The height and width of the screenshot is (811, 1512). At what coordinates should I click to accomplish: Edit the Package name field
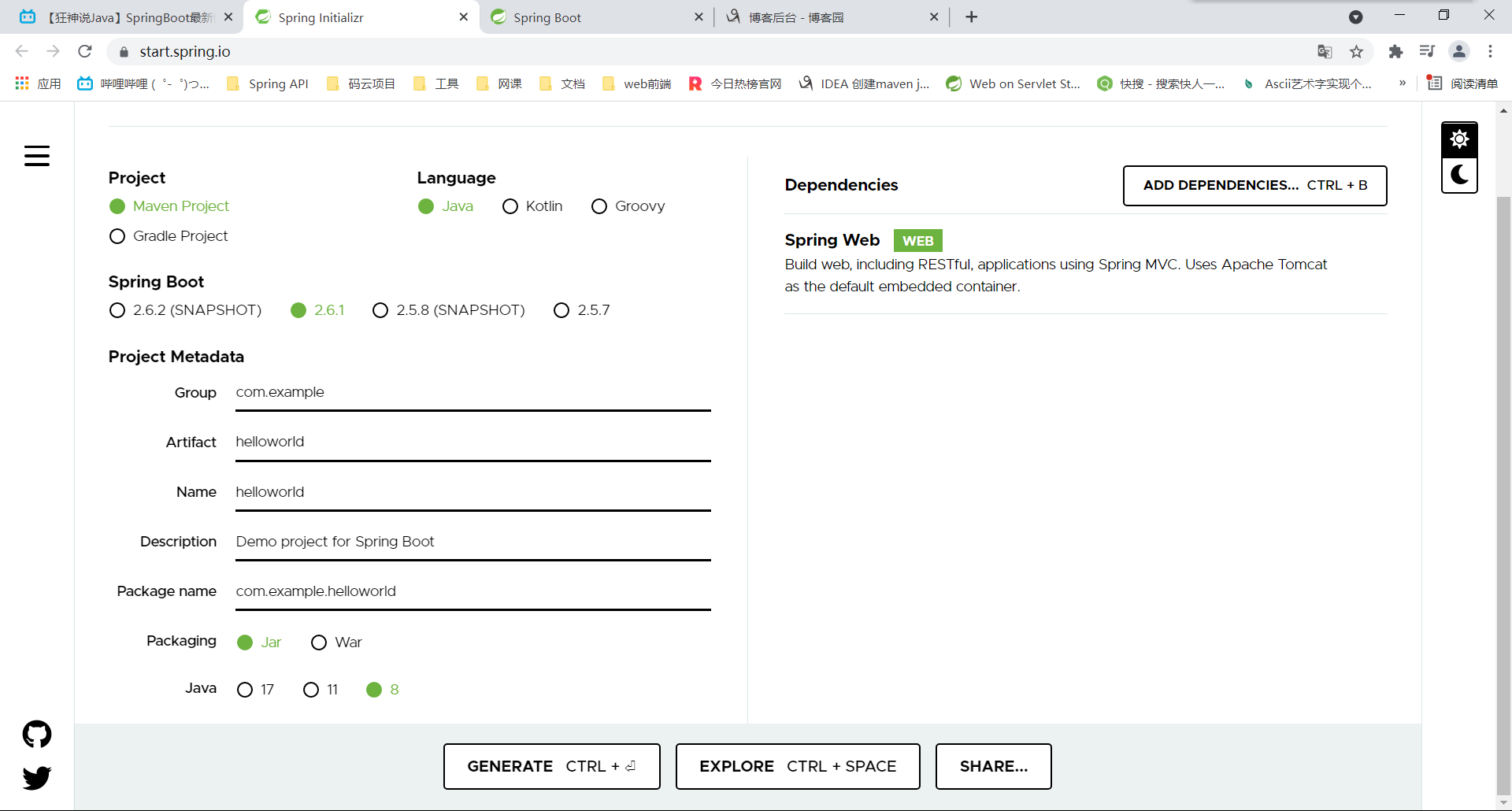pyautogui.click(x=473, y=592)
